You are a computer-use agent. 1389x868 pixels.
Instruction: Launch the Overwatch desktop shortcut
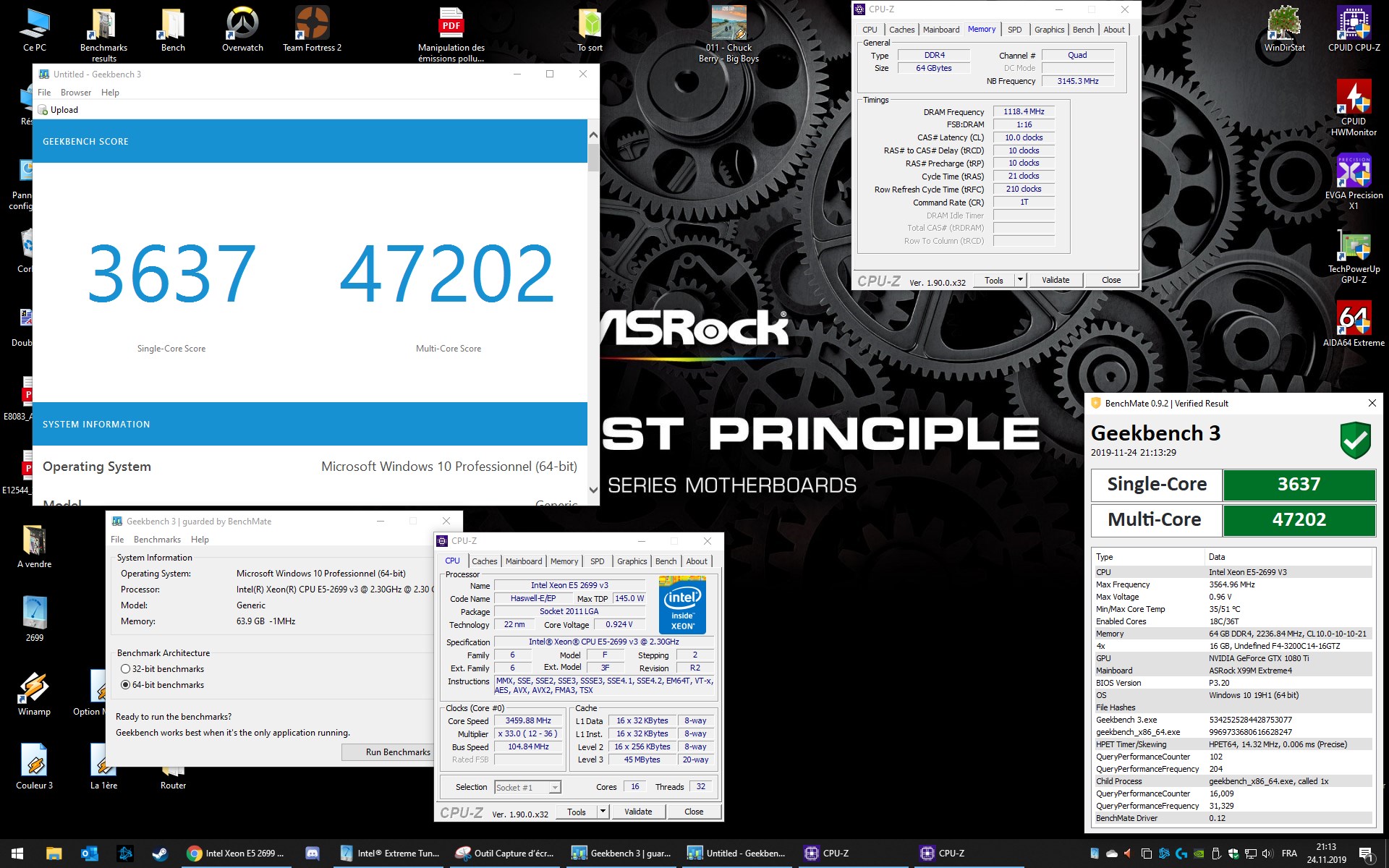pyautogui.click(x=242, y=30)
